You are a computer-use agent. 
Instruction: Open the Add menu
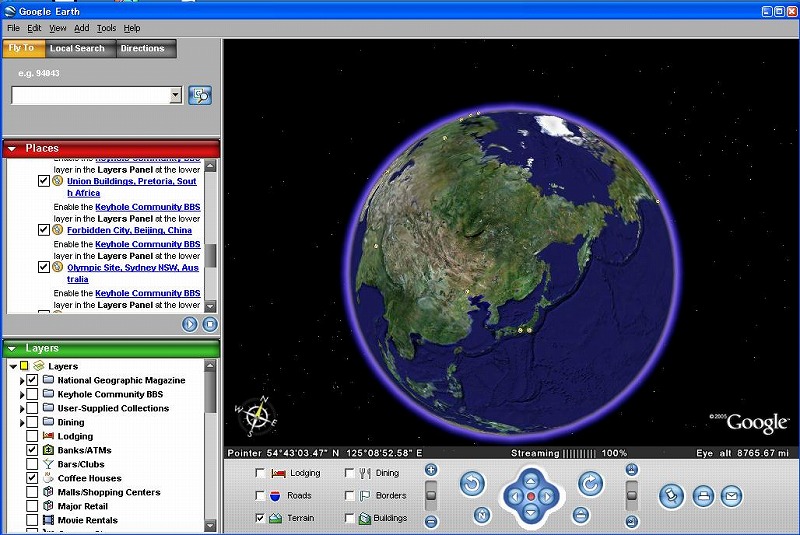point(82,28)
